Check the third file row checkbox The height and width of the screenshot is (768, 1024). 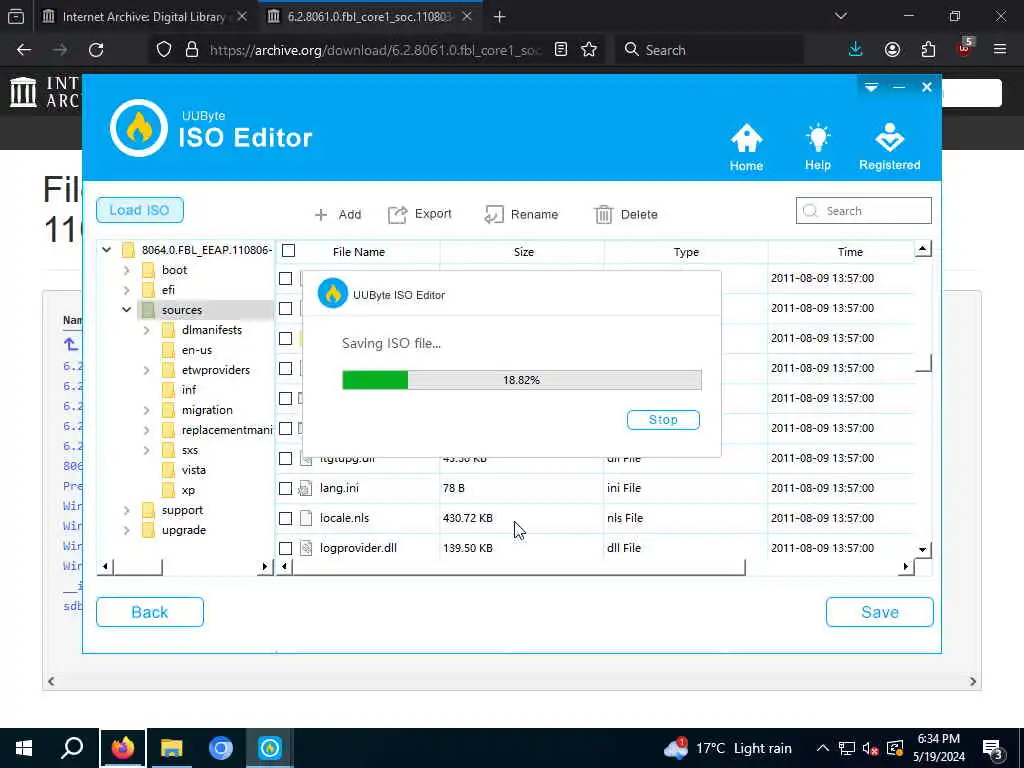285,338
